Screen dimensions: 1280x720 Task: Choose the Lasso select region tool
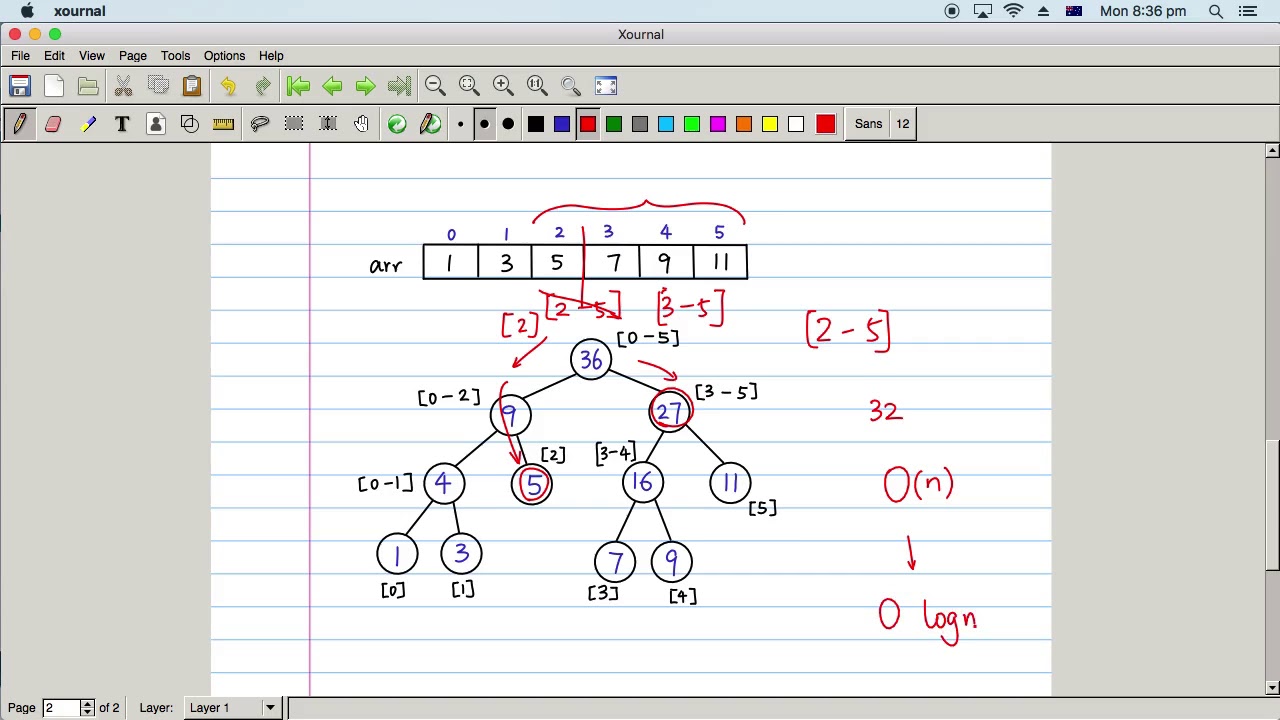260,124
